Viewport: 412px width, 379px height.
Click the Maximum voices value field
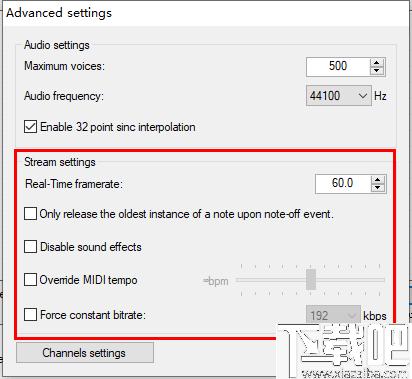click(x=338, y=67)
